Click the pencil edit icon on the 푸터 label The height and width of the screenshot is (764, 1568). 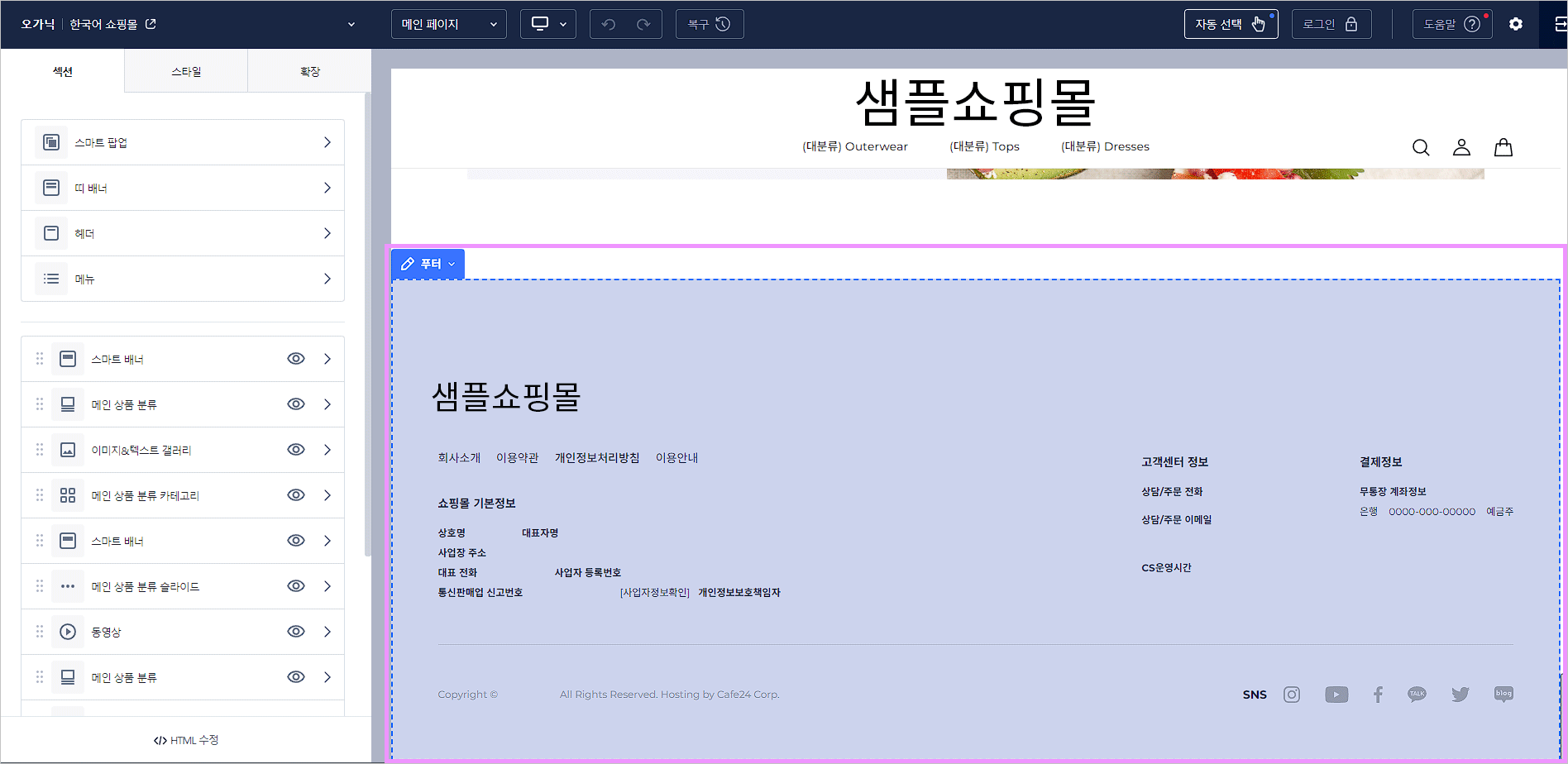coord(407,264)
